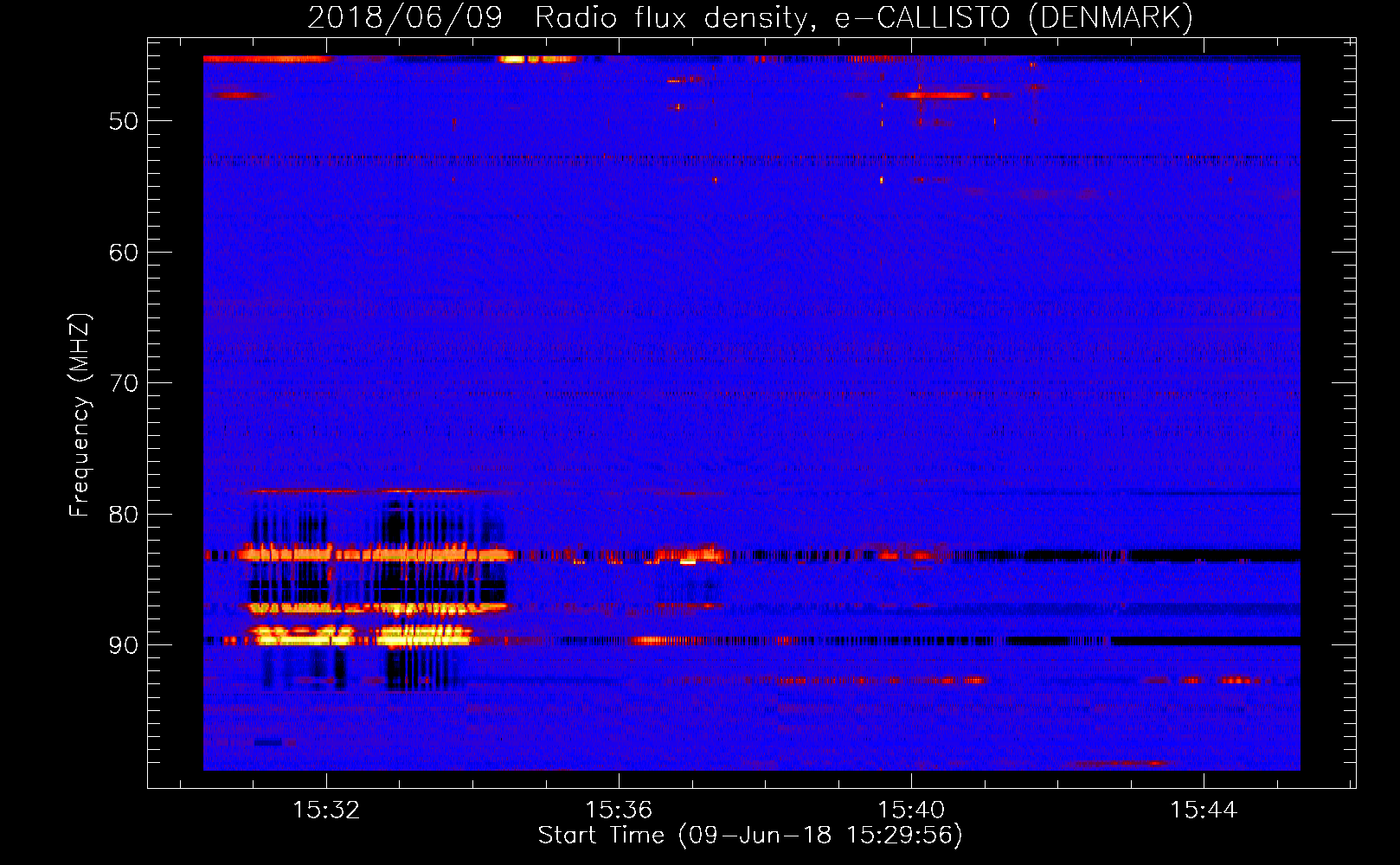The image size is (1400, 865).
Task: Click the 70 MHz frequency tick label
Action: coord(124,383)
